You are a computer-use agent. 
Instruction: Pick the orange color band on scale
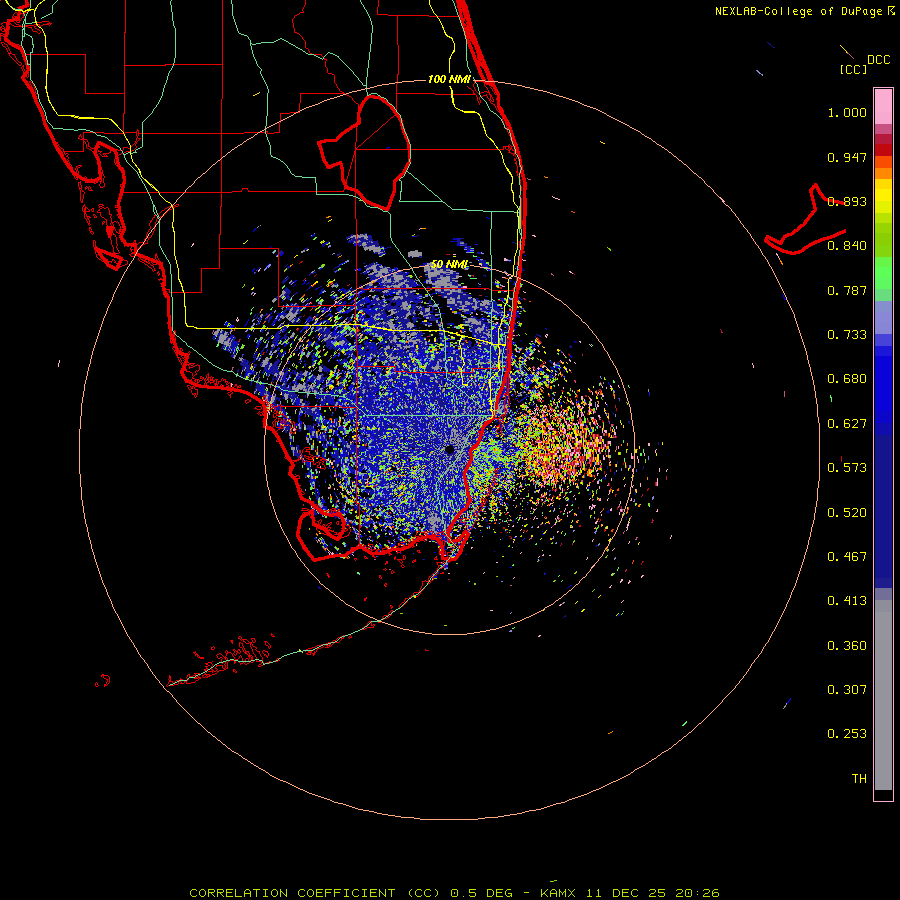883,173
